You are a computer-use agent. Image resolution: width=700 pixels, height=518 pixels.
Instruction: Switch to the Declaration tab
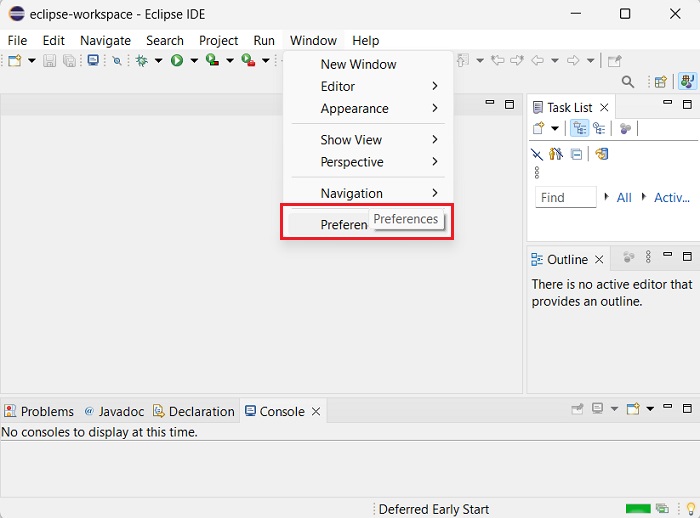point(194,411)
